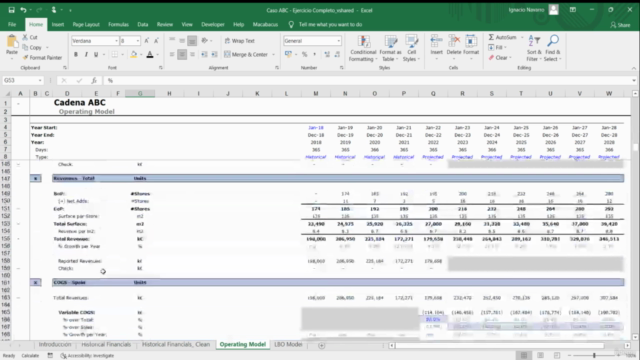Click the Decrease Font Size icon
This screenshot has height=360, width=640.
click(156, 41)
